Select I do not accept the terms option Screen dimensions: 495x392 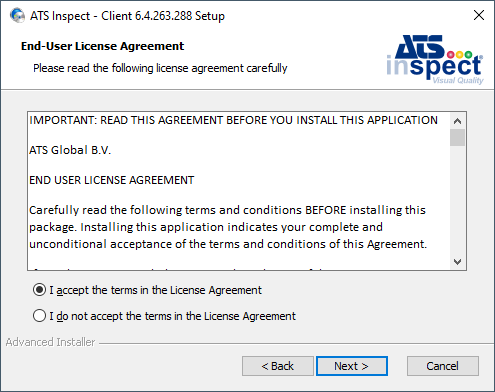[39, 315]
